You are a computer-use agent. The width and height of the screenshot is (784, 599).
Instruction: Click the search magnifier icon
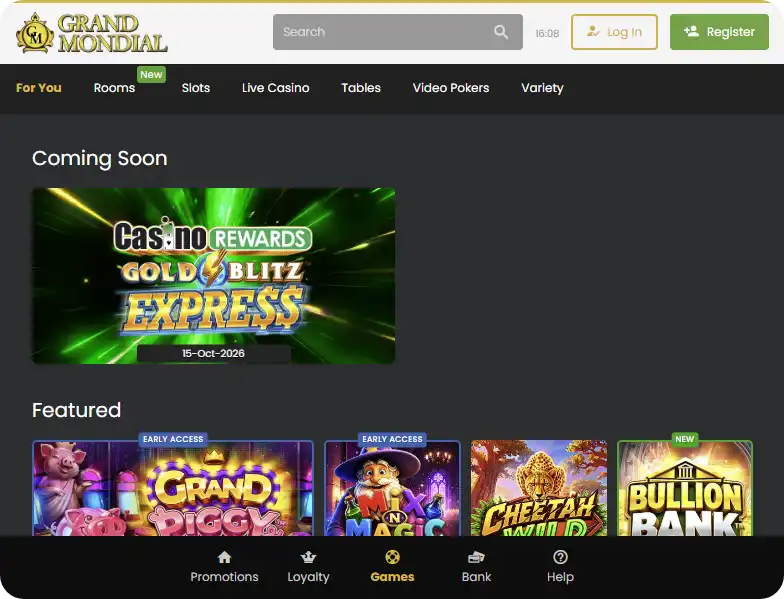tap(500, 32)
